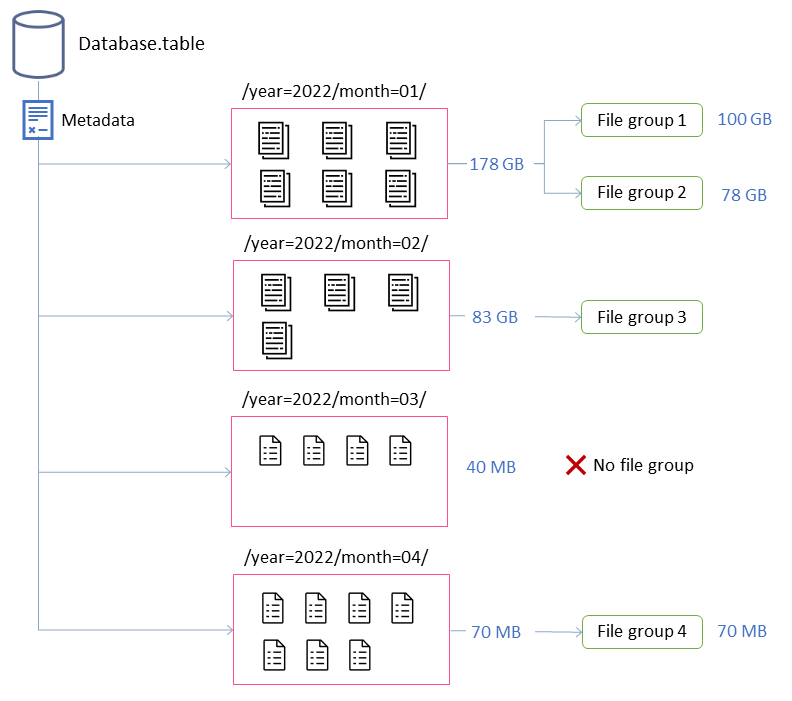Click the 100 GB label beside File group 1

pos(745,119)
